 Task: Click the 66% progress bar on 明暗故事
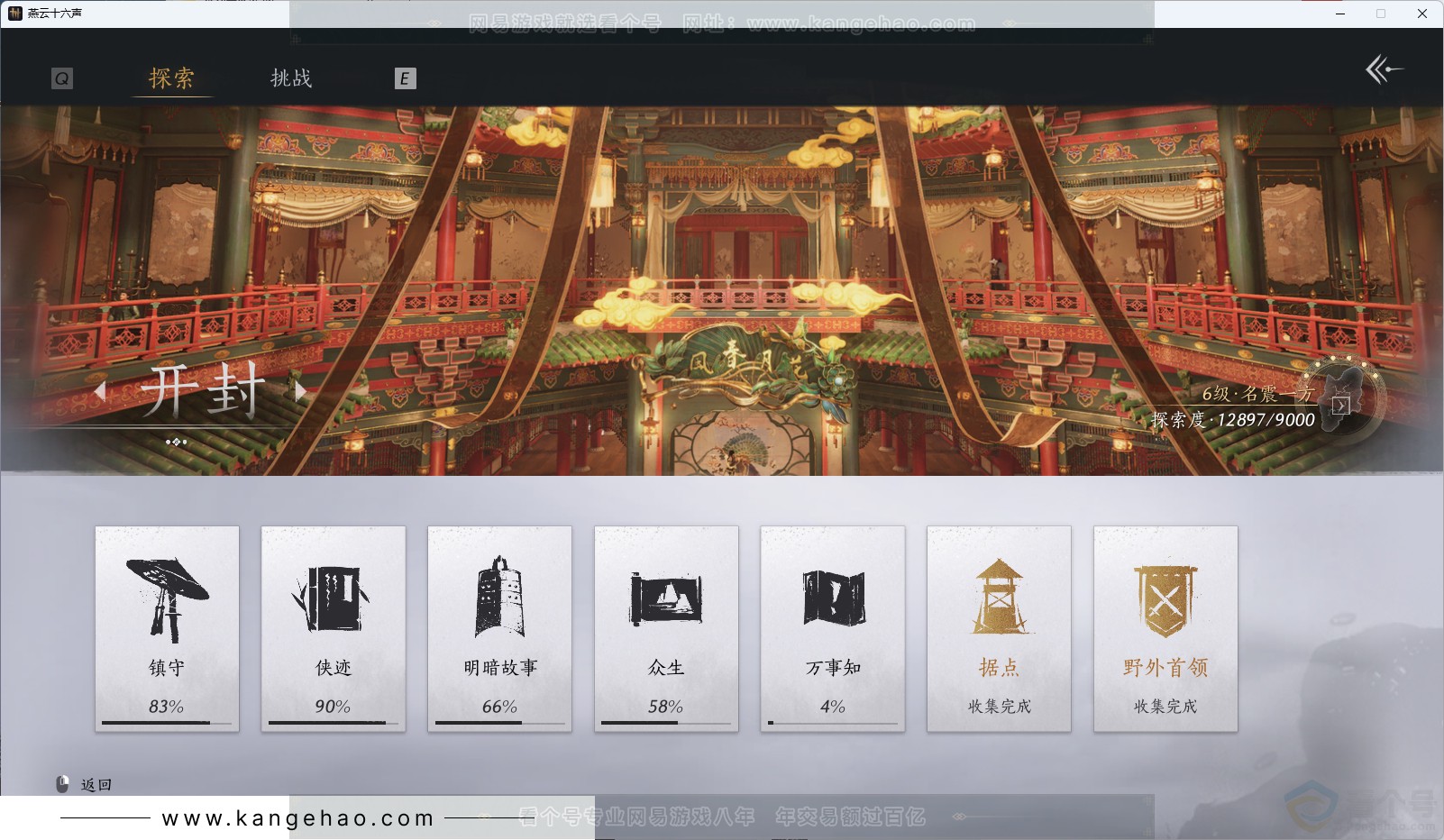click(x=500, y=723)
